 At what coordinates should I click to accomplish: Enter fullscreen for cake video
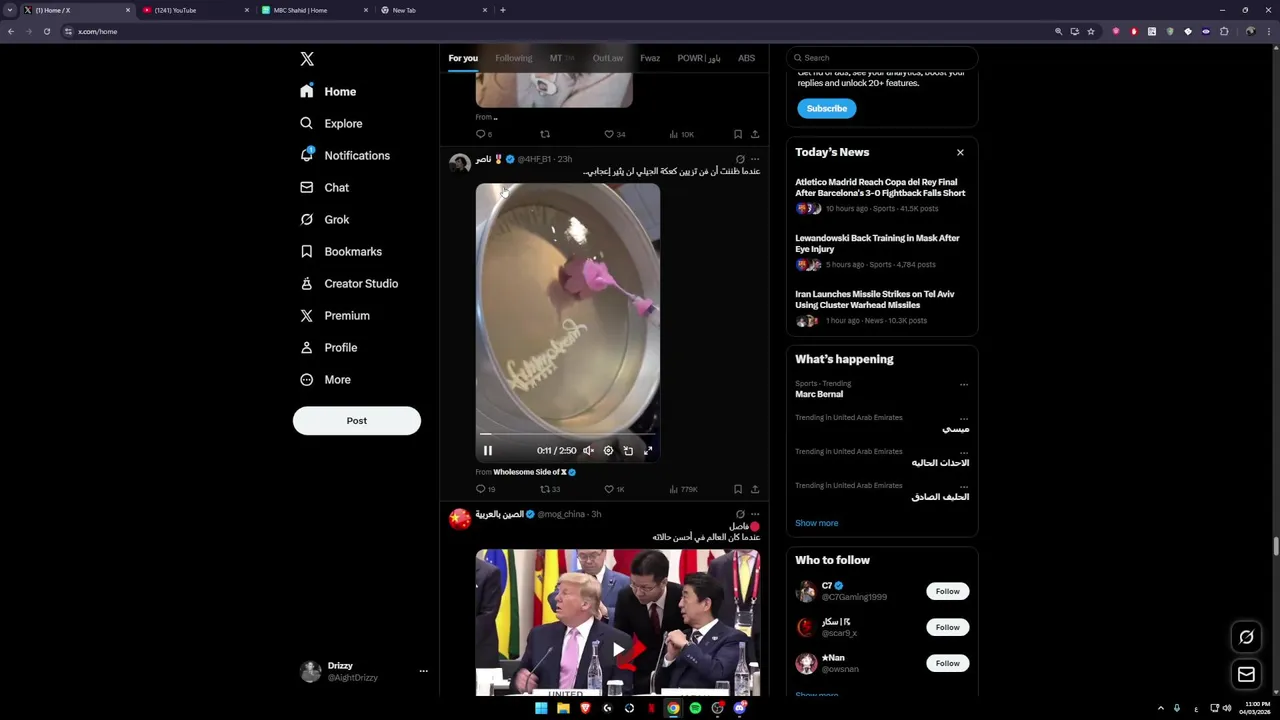648,451
